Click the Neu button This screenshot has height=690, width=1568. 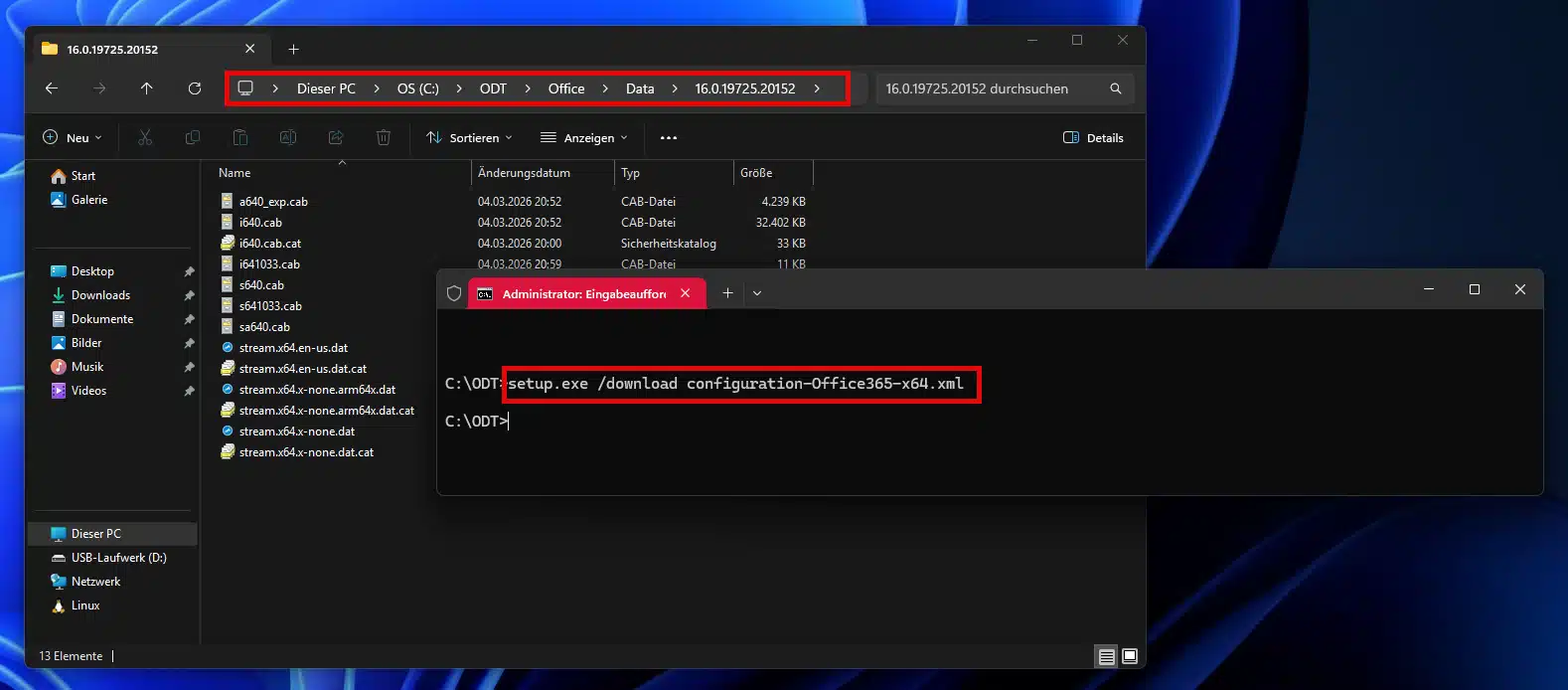(x=73, y=138)
